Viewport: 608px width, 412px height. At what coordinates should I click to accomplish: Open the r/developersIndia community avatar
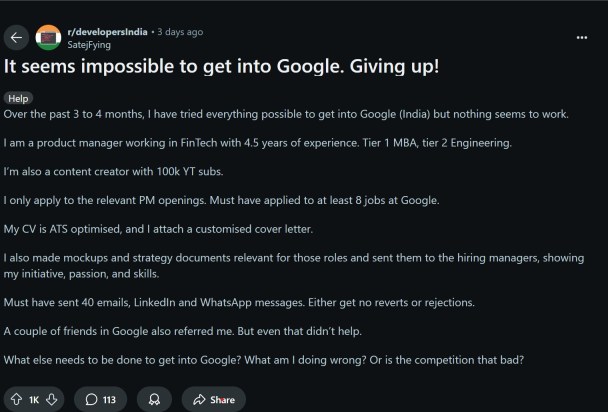[48, 38]
